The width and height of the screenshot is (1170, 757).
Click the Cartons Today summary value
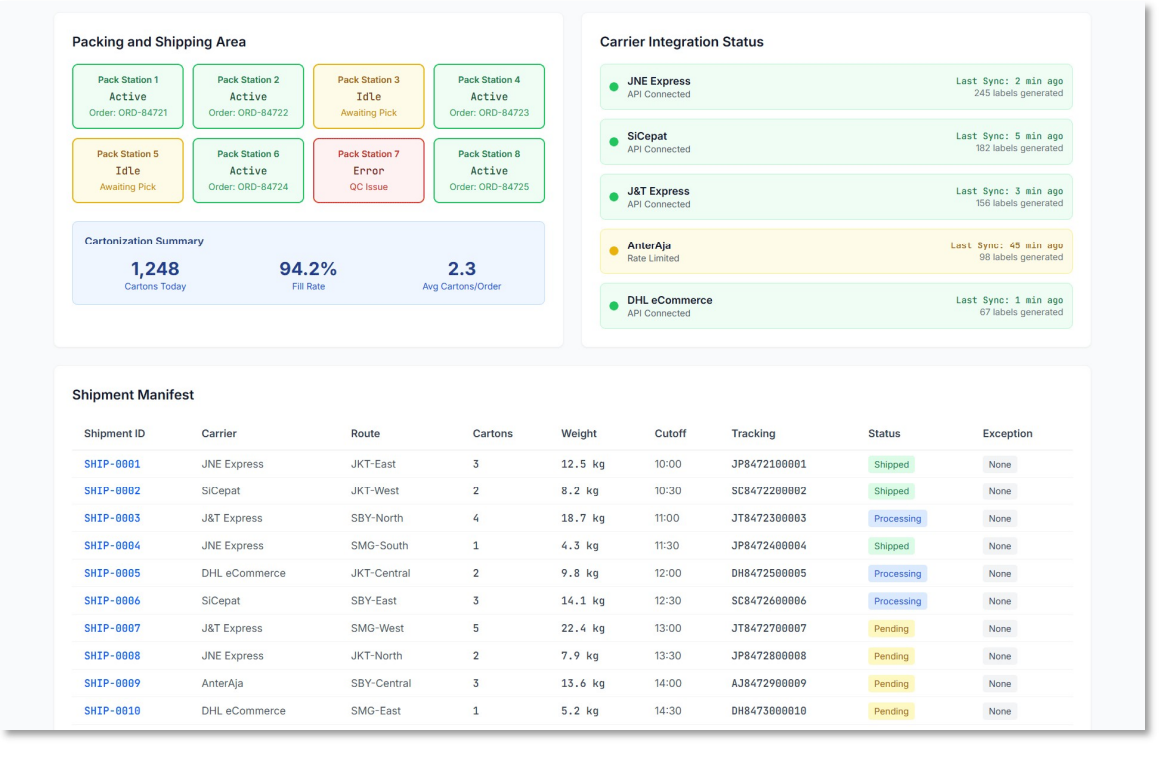click(x=155, y=269)
